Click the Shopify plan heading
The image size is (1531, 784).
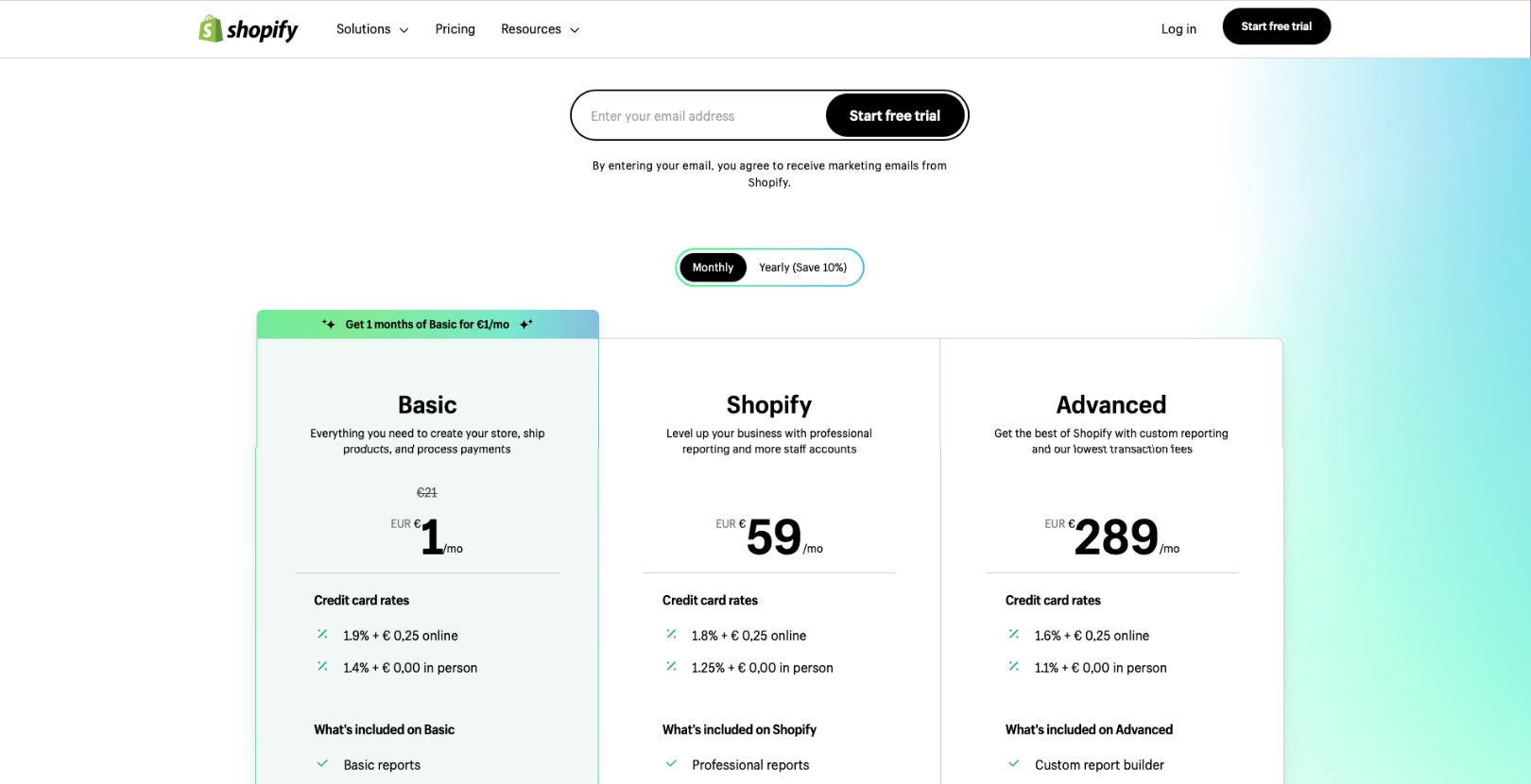click(x=768, y=405)
